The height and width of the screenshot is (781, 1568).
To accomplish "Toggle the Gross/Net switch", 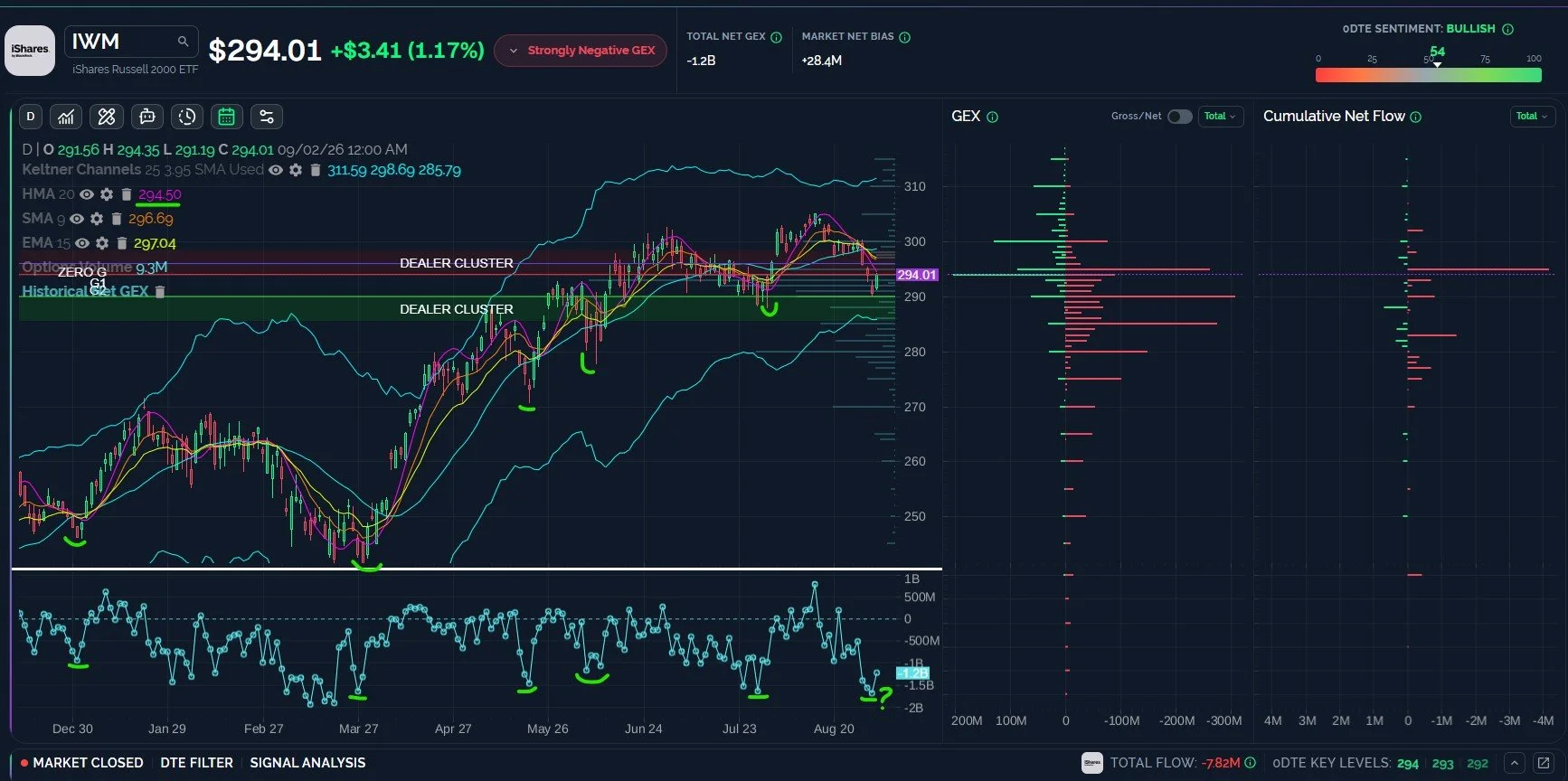I will (x=1179, y=117).
